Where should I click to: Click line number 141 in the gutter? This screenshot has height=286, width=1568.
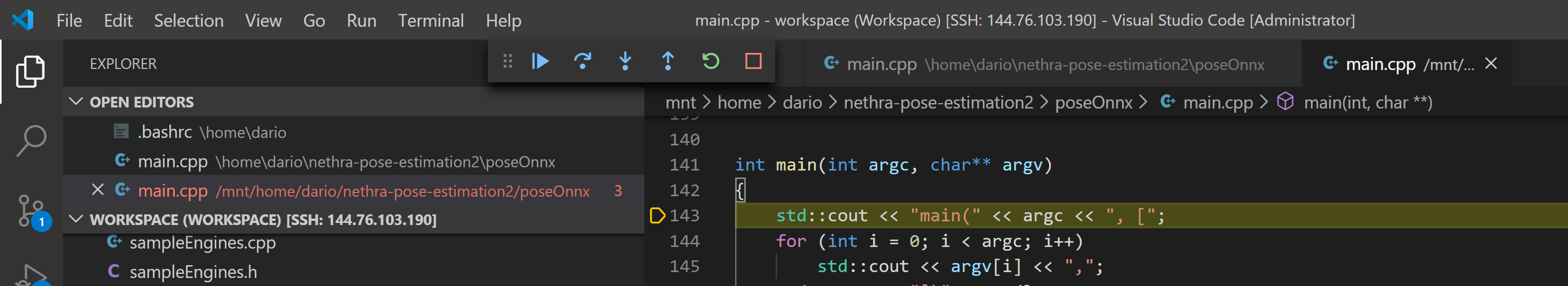(685, 164)
